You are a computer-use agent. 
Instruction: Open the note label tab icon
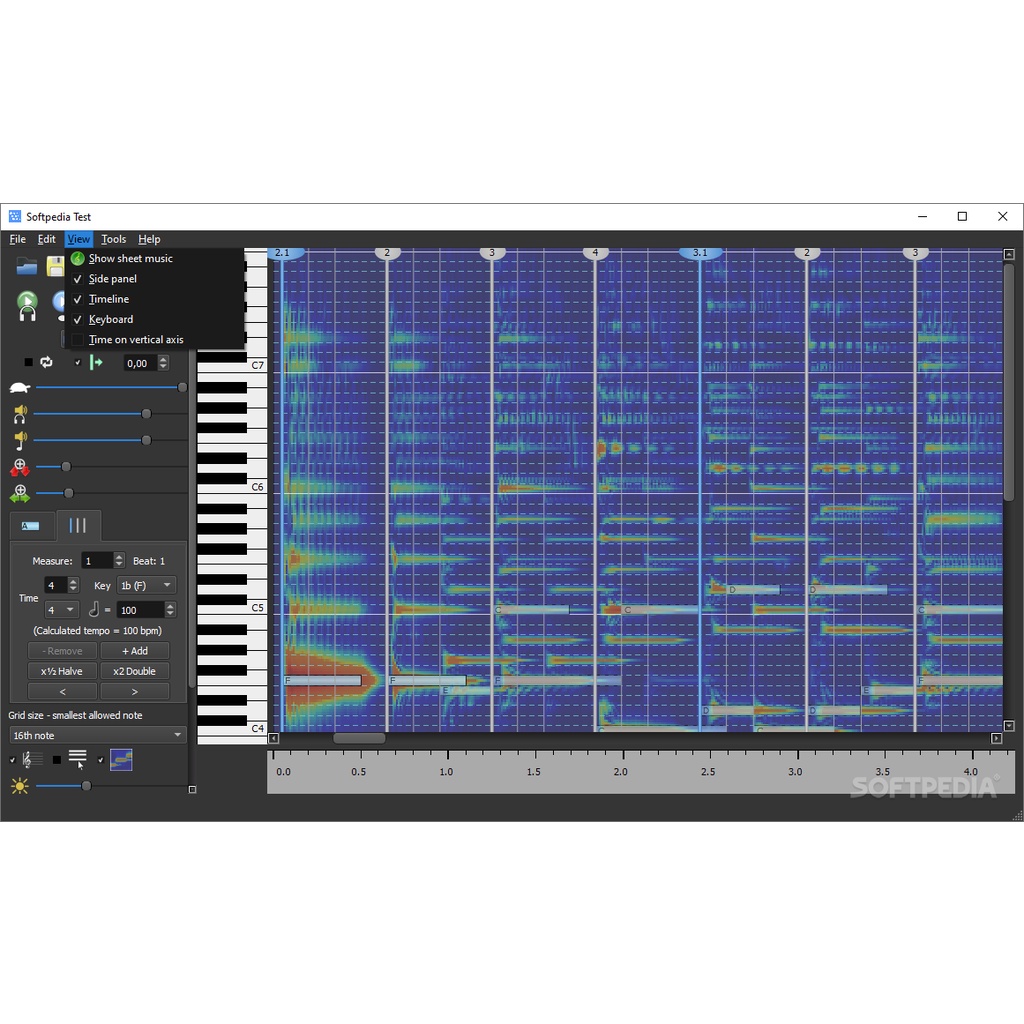click(x=31, y=526)
